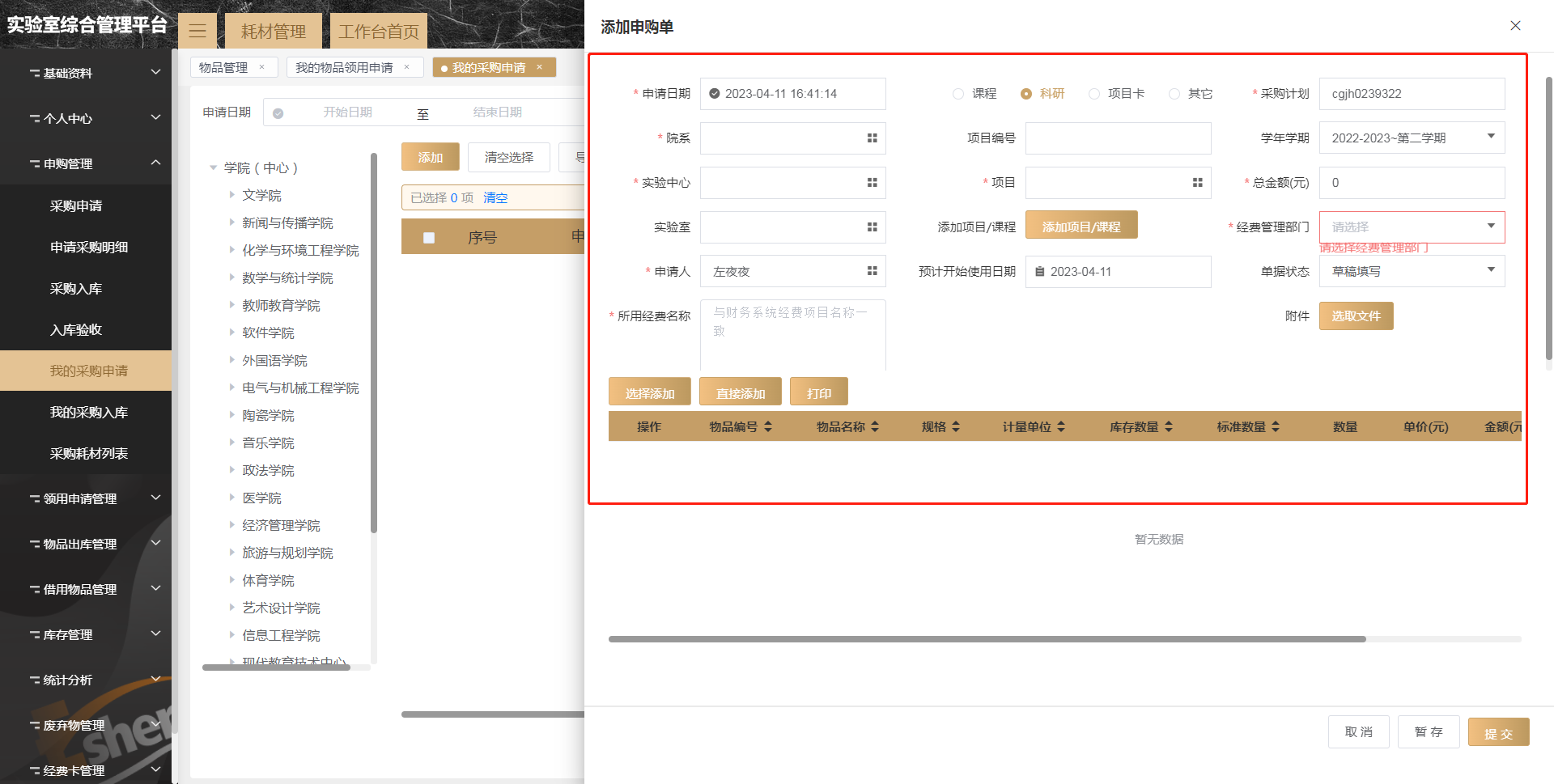This screenshot has height=784, width=1554.
Task: Open the 经费管理部门 dropdown
Action: point(1412,227)
